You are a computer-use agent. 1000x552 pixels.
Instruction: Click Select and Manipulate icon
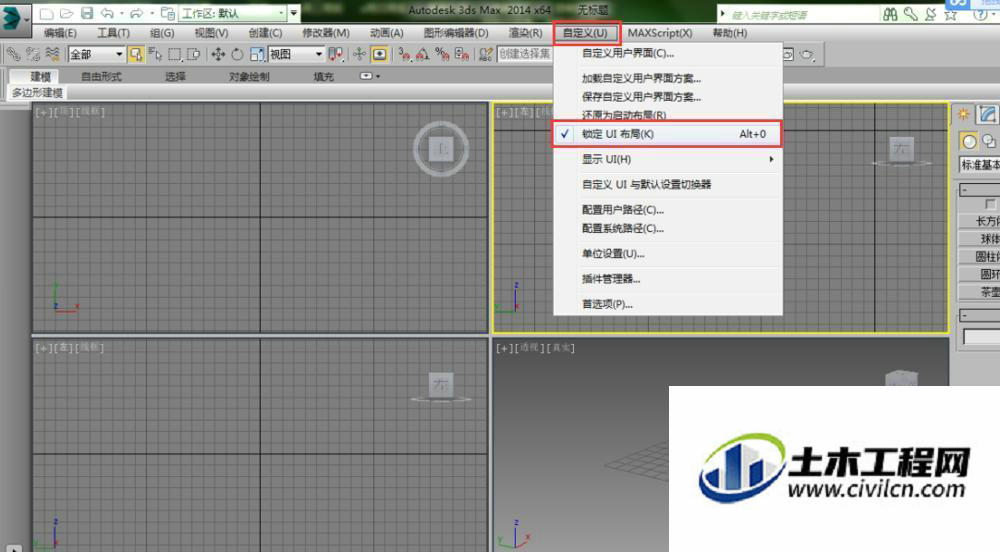tap(360, 55)
